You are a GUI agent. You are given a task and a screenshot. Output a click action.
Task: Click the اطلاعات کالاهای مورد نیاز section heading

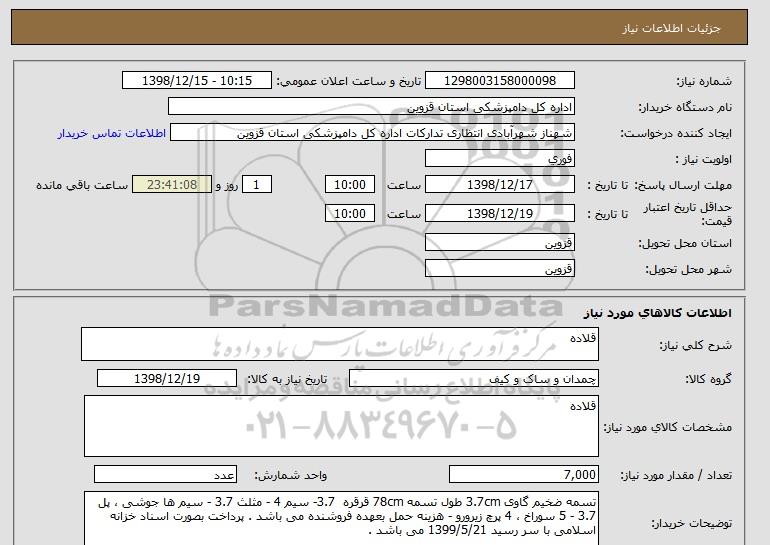[658, 313]
